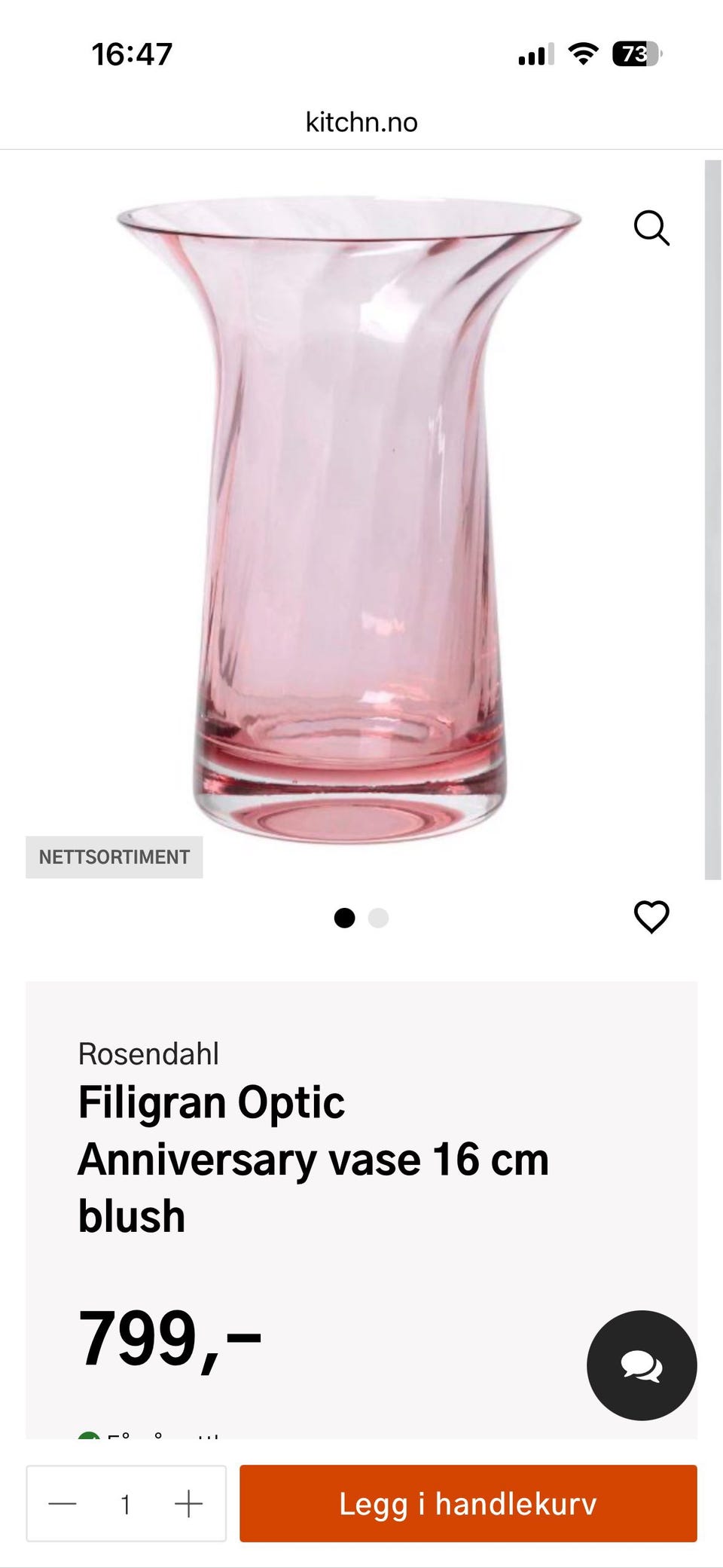The height and width of the screenshot is (1568, 723).
Task: Add vase to favorites with heart icon
Action: click(x=651, y=916)
